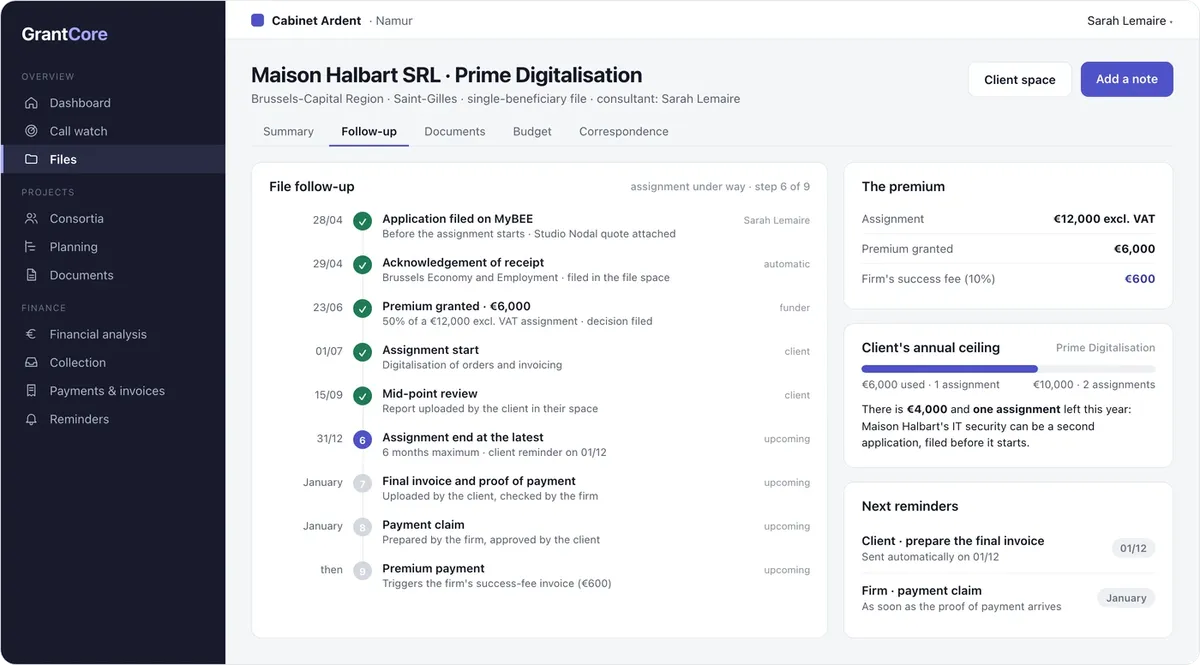Image resolution: width=1200 pixels, height=665 pixels.
Task: Click the €6,000 value beside Premium granted
Action: point(1135,249)
